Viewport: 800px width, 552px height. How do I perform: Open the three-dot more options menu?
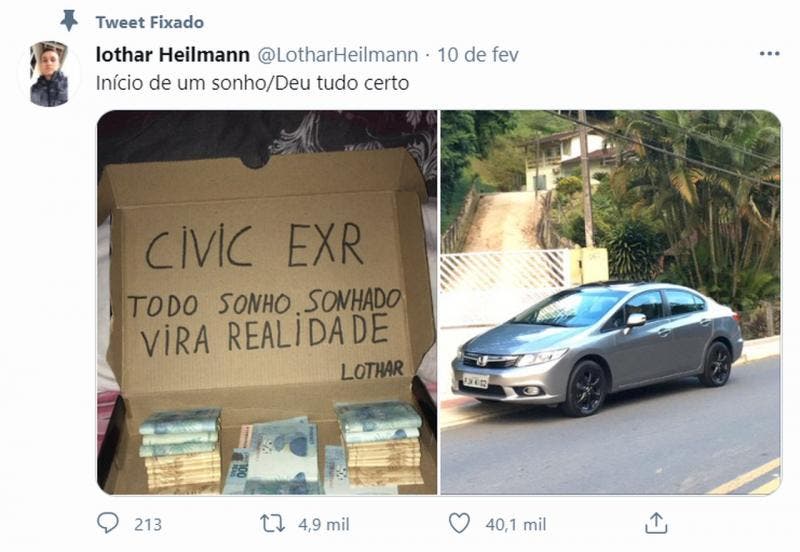click(769, 54)
